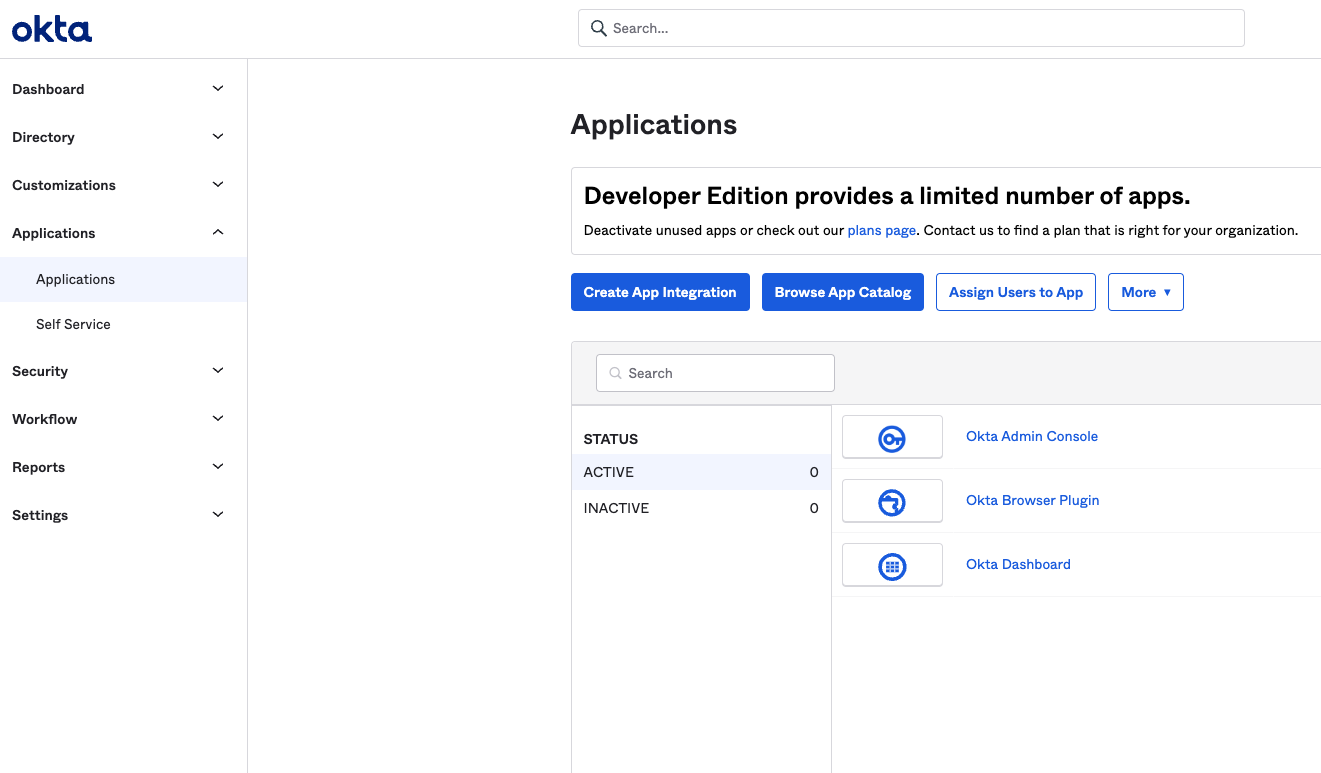Open the More dropdown

pos(1145,292)
